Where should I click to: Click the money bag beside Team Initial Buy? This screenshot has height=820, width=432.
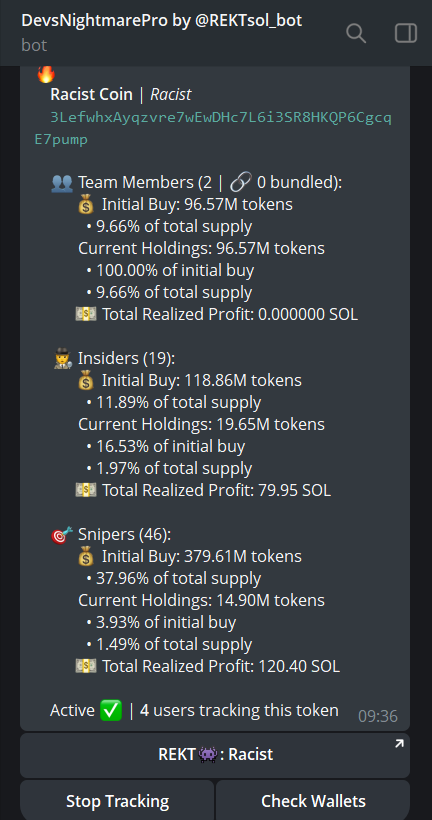tap(86, 205)
